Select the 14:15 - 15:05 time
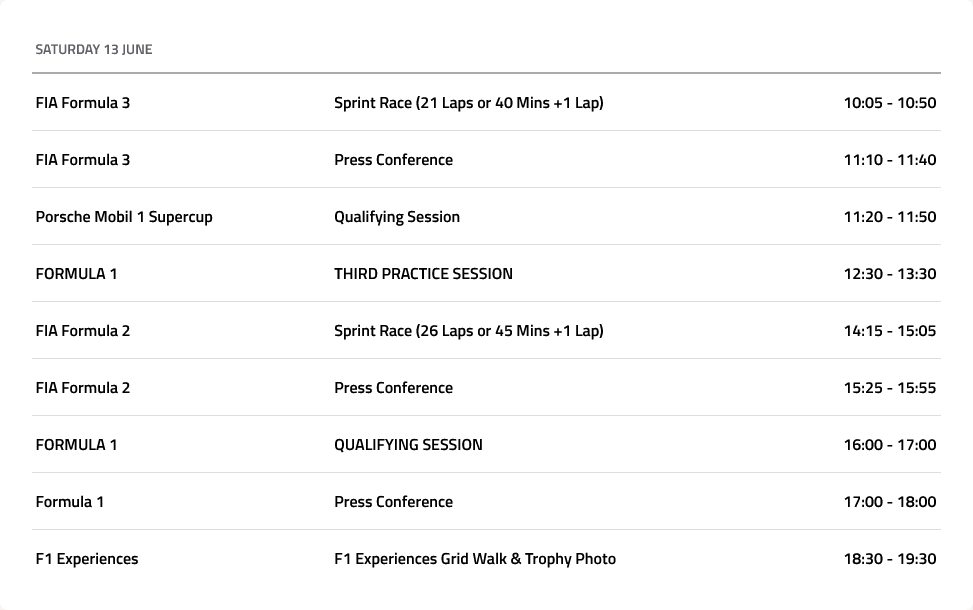Screen dimensions: 973x610 tap(890, 331)
